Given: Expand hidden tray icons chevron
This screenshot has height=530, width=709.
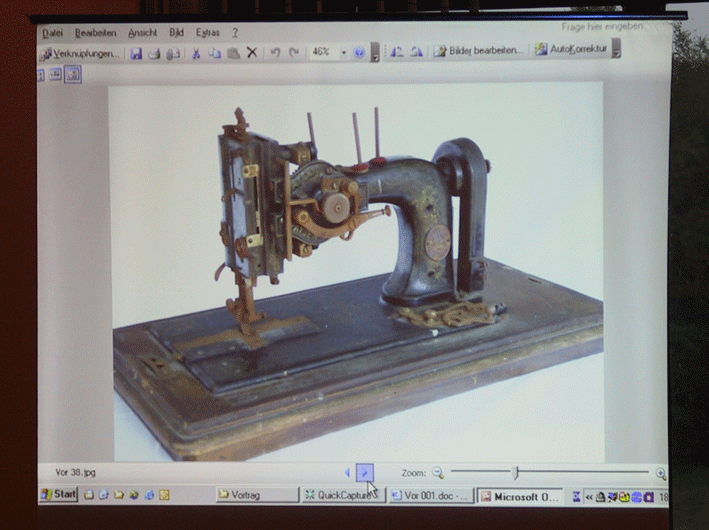Looking at the screenshot, I should 589,497.
